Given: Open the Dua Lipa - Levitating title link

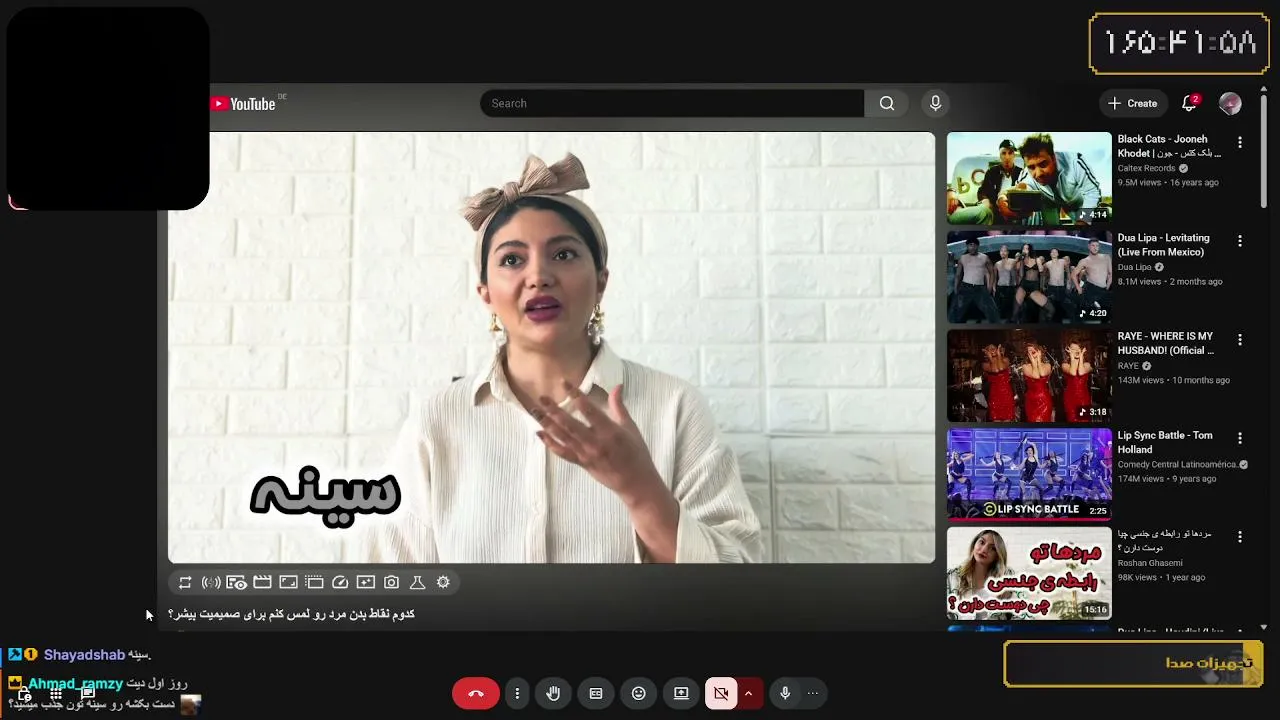Looking at the screenshot, I should [x=1164, y=245].
